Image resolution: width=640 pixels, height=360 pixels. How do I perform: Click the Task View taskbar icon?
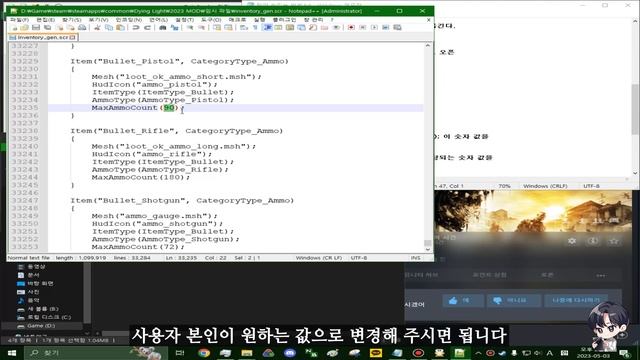point(180,353)
